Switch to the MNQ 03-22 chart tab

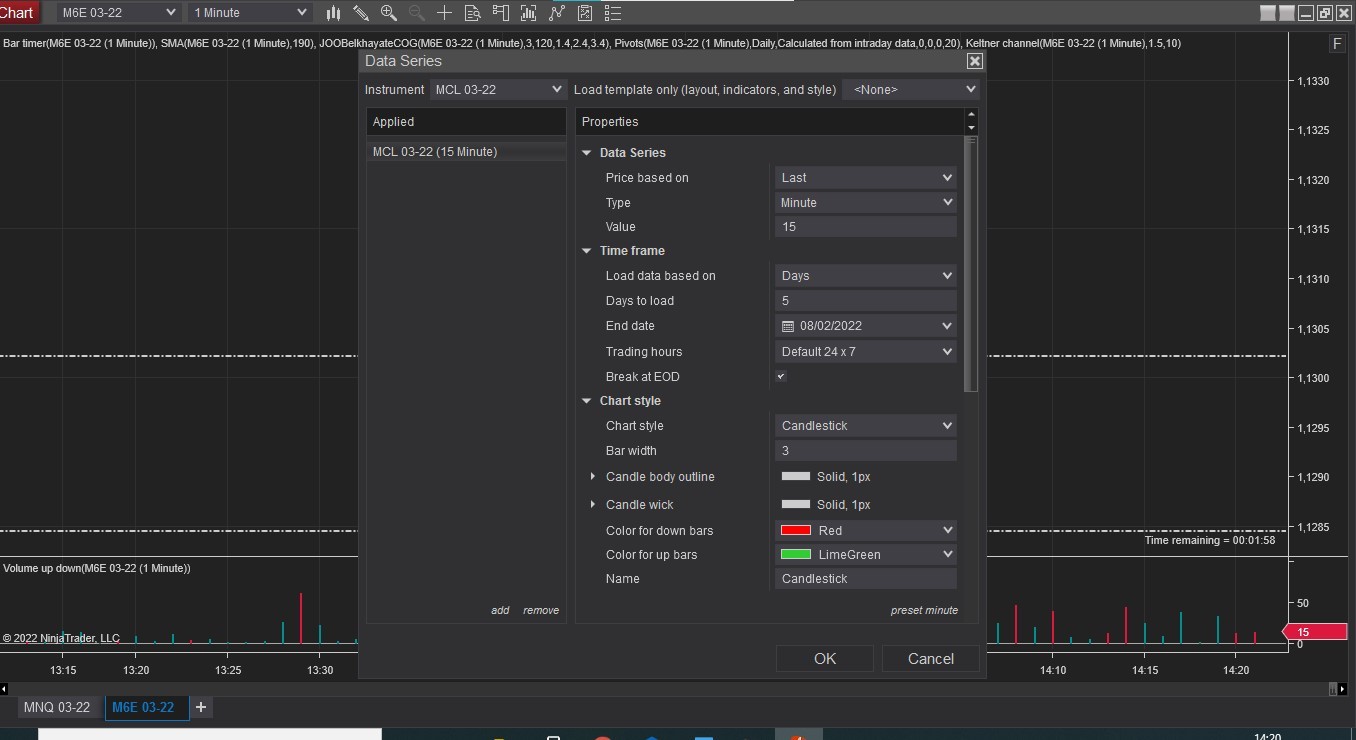[x=57, y=708]
